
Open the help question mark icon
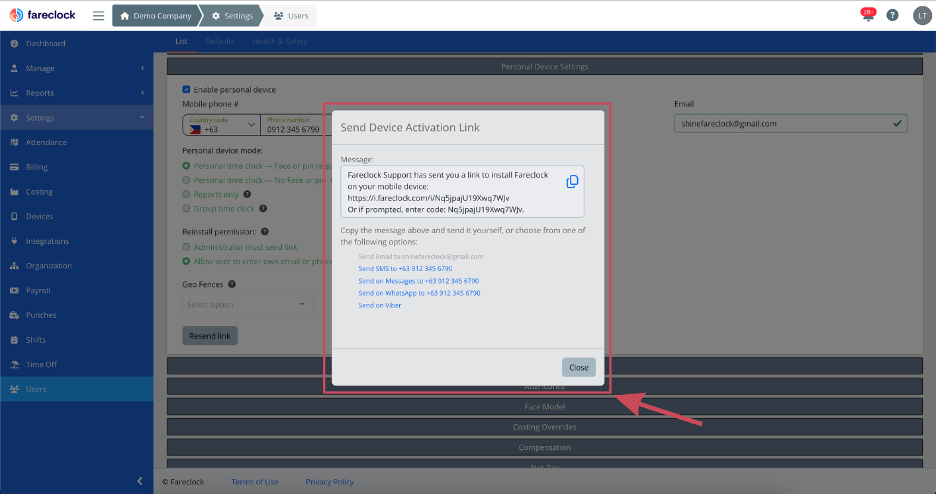tap(892, 16)
